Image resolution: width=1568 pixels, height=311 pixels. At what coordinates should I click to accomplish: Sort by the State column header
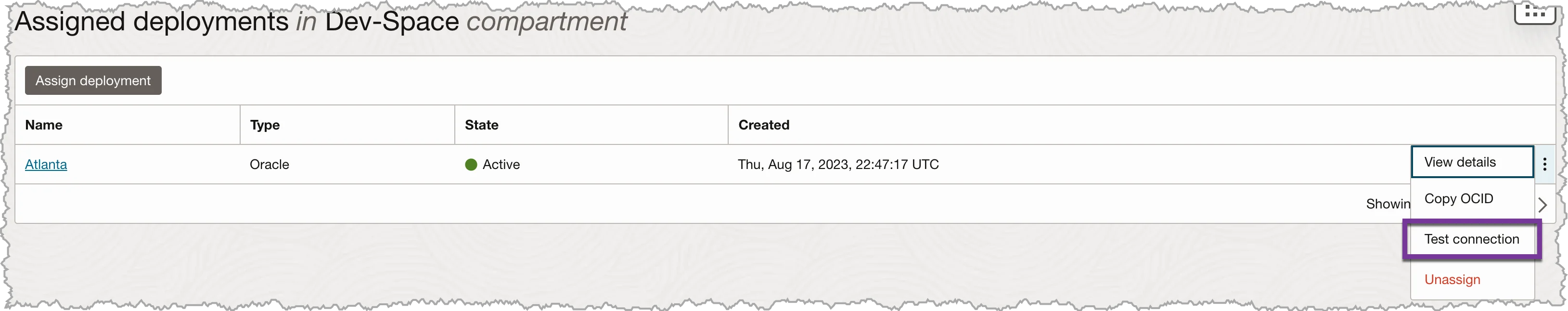(x=481, y=125)
